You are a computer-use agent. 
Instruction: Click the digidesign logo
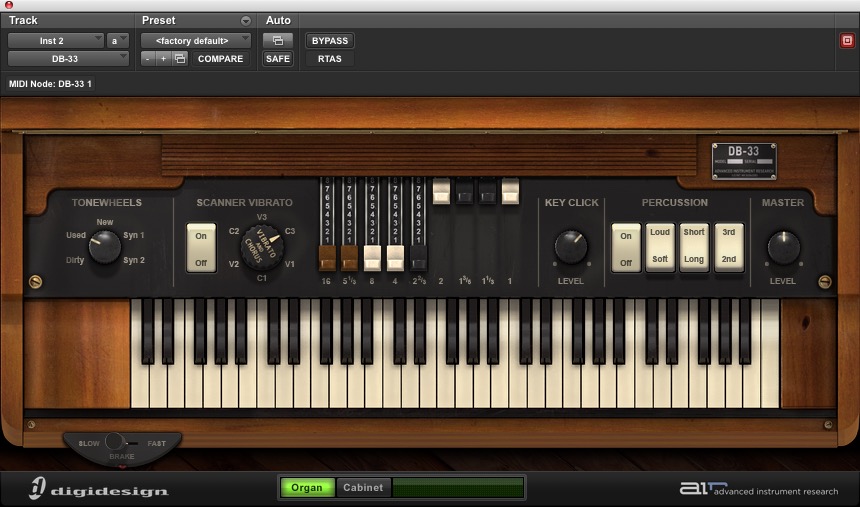(99, 488)
